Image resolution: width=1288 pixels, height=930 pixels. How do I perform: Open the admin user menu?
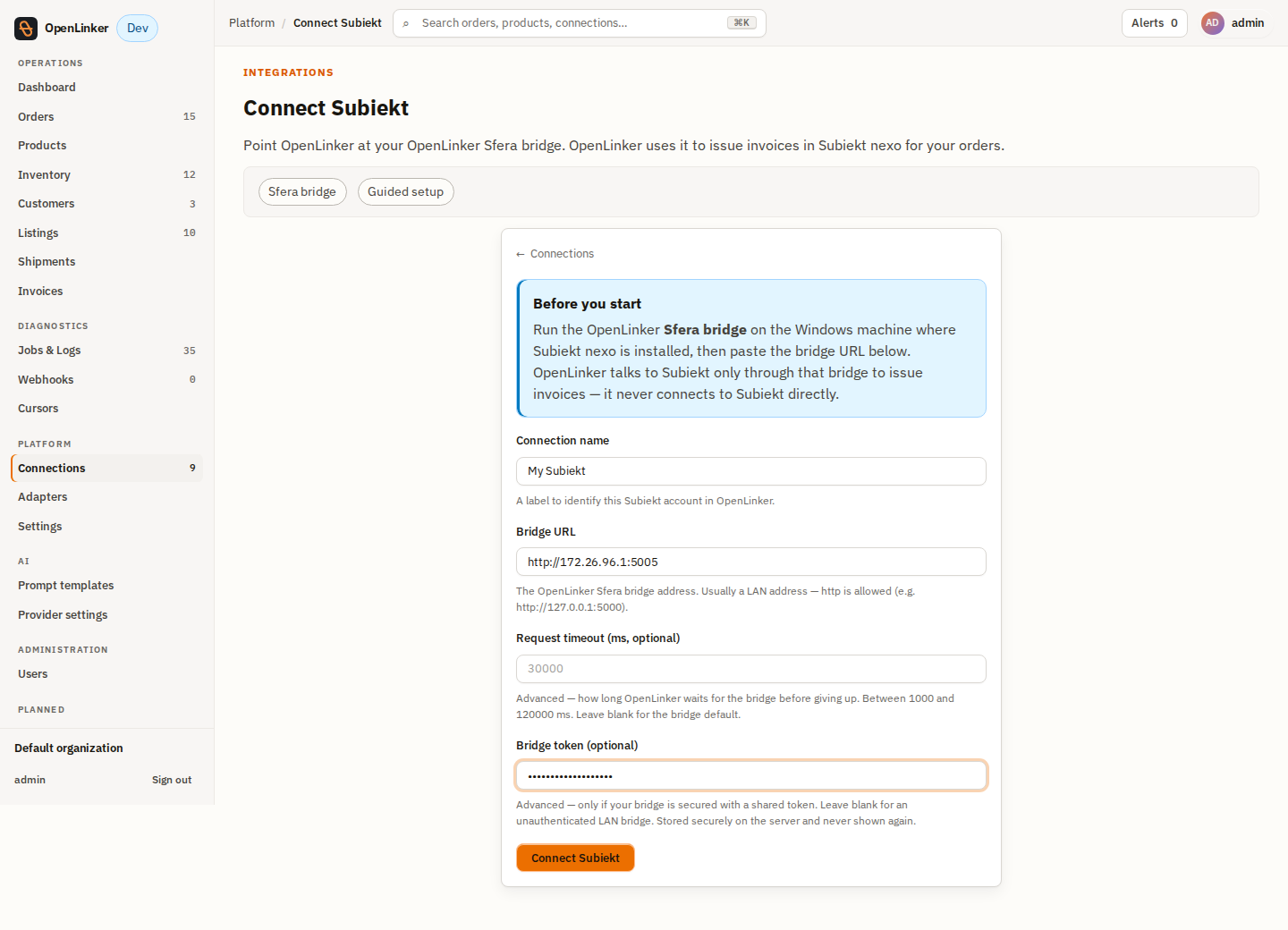point(1234,23)
